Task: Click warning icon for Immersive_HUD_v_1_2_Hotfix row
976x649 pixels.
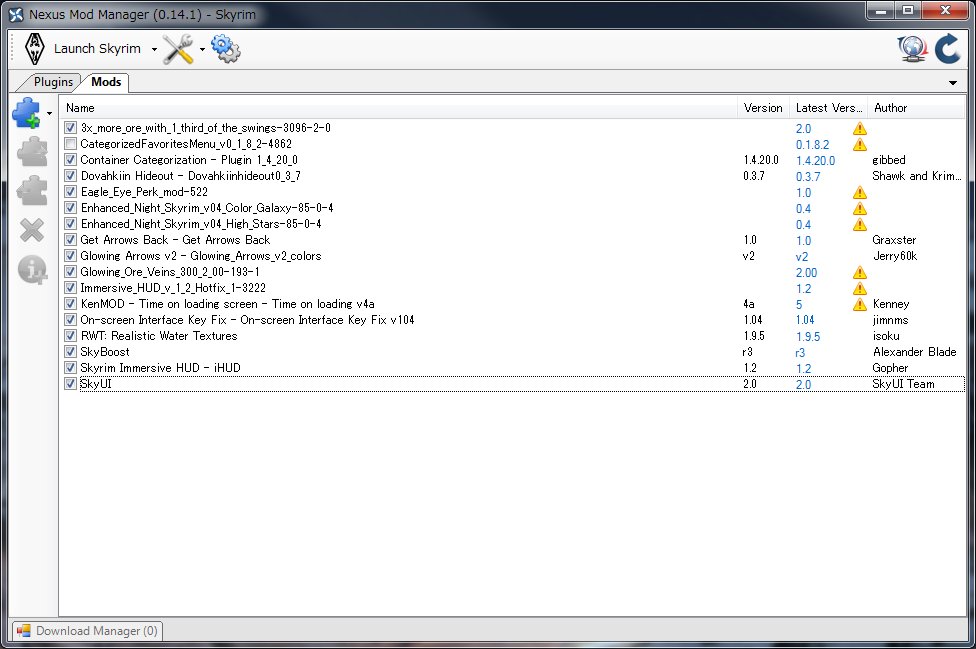Action: [x=860, y=289]
